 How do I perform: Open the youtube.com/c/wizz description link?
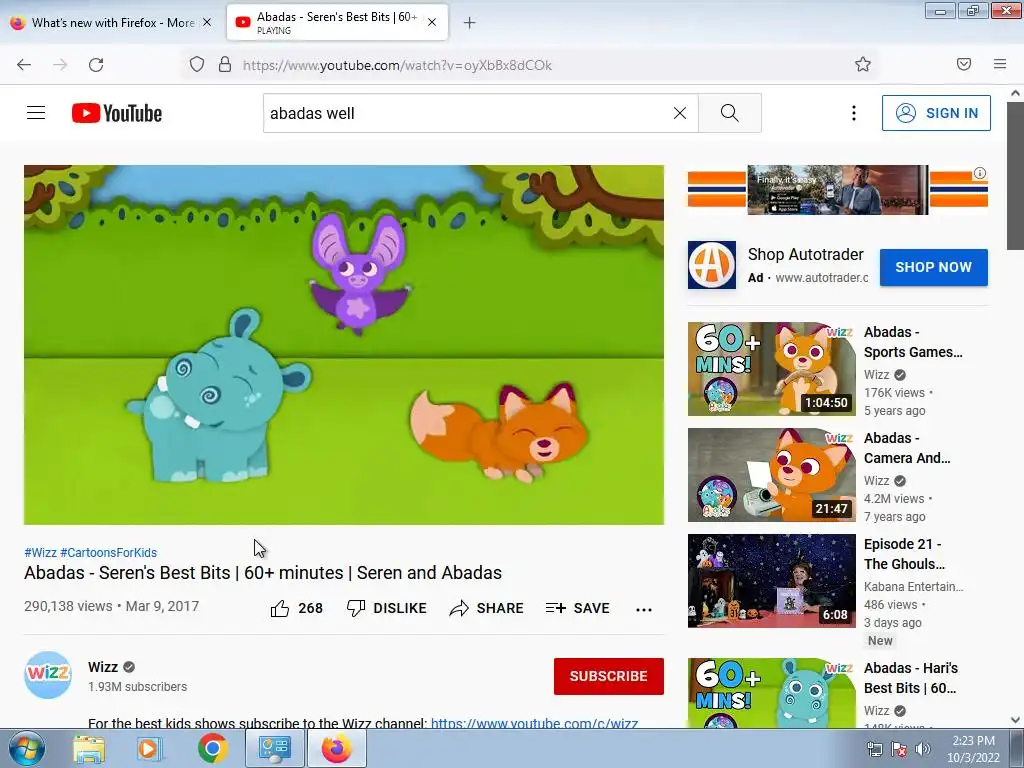[x=534, y=723]
